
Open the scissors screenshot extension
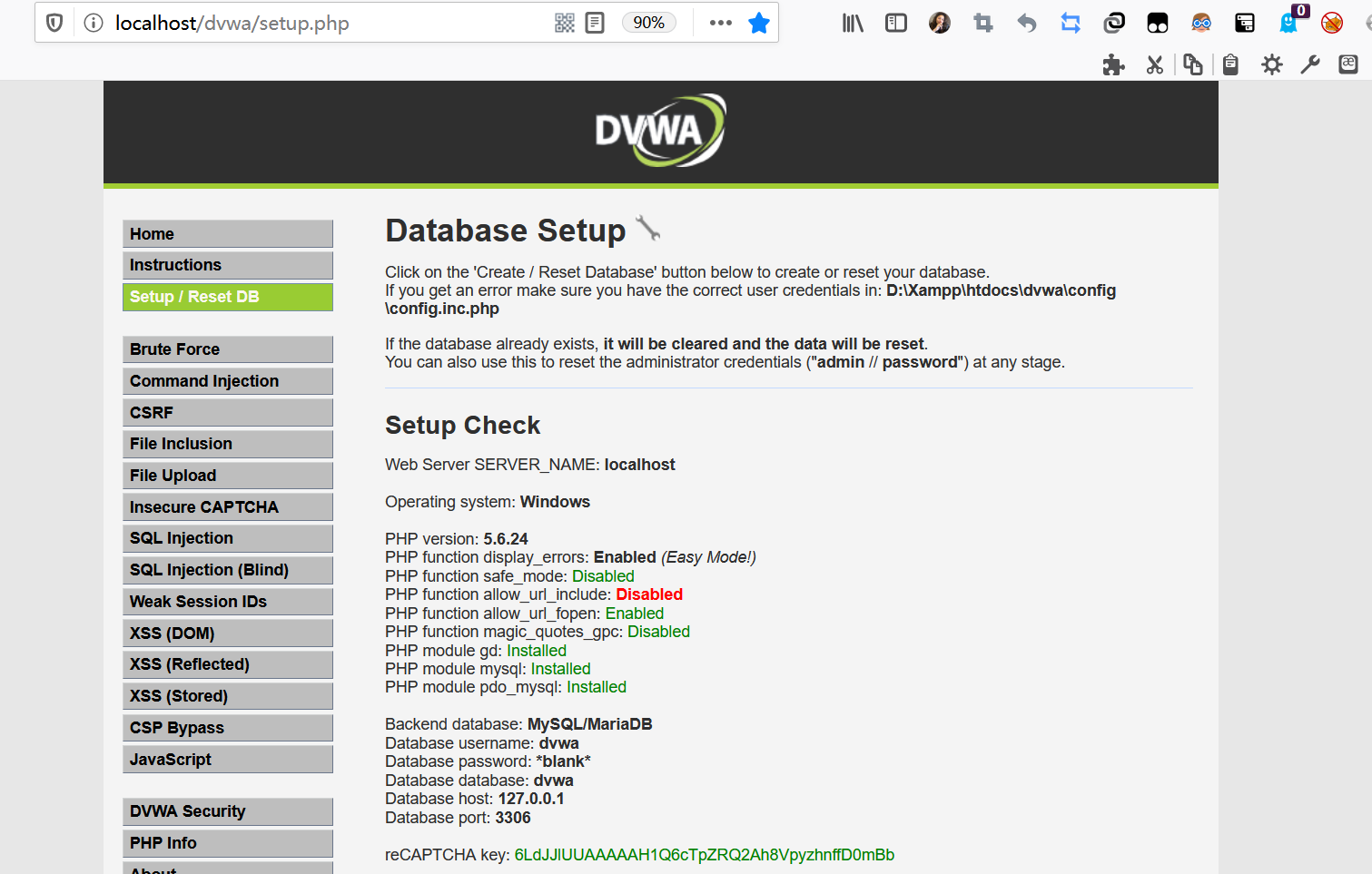pos(1154,64)
